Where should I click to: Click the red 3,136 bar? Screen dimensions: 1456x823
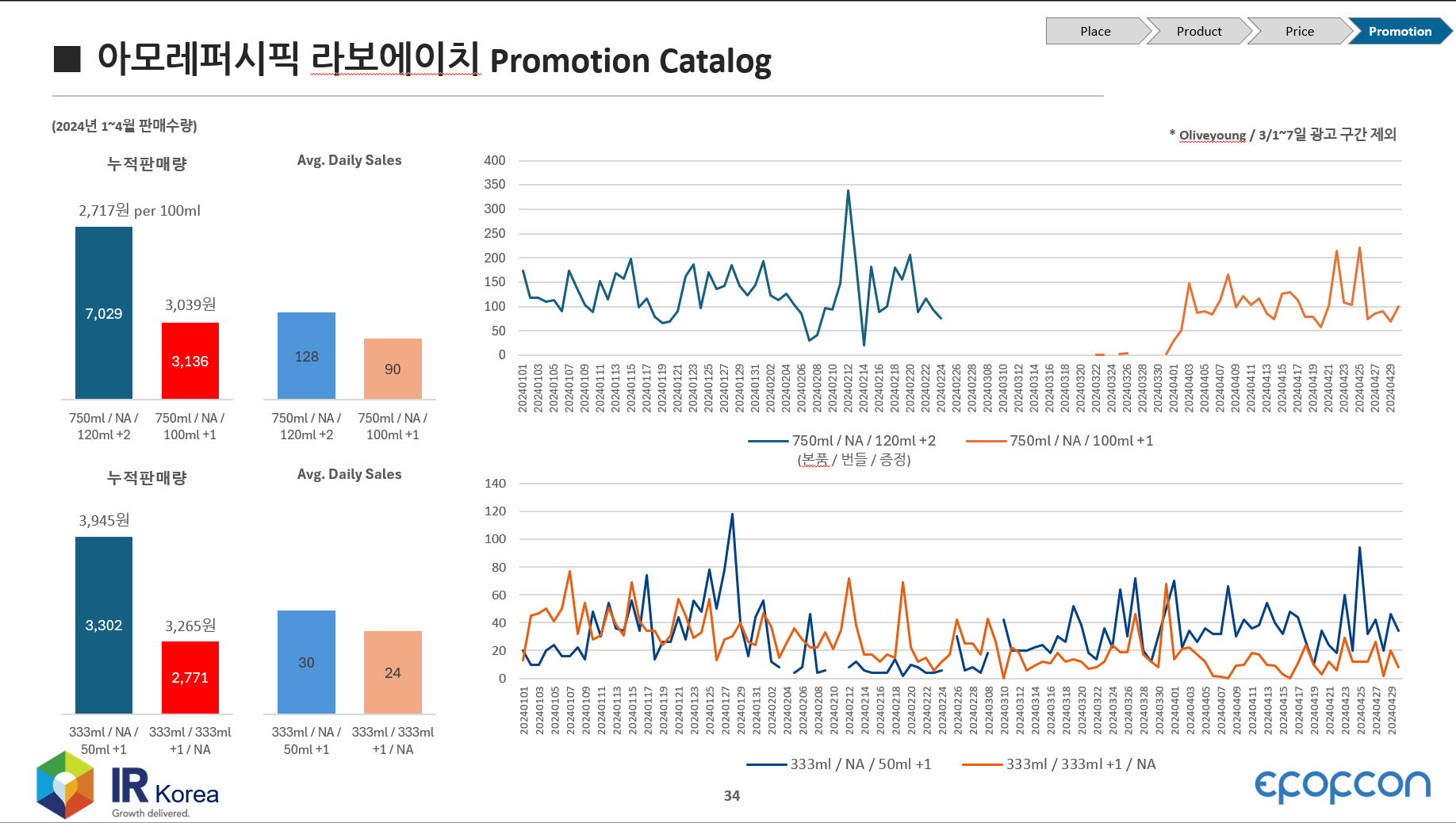tap(190, 361)
